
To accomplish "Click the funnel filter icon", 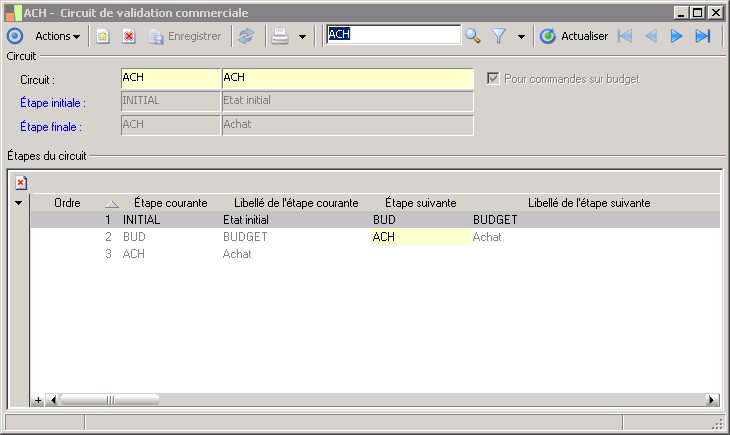I will pyautogui.click(x=499, y=36).
